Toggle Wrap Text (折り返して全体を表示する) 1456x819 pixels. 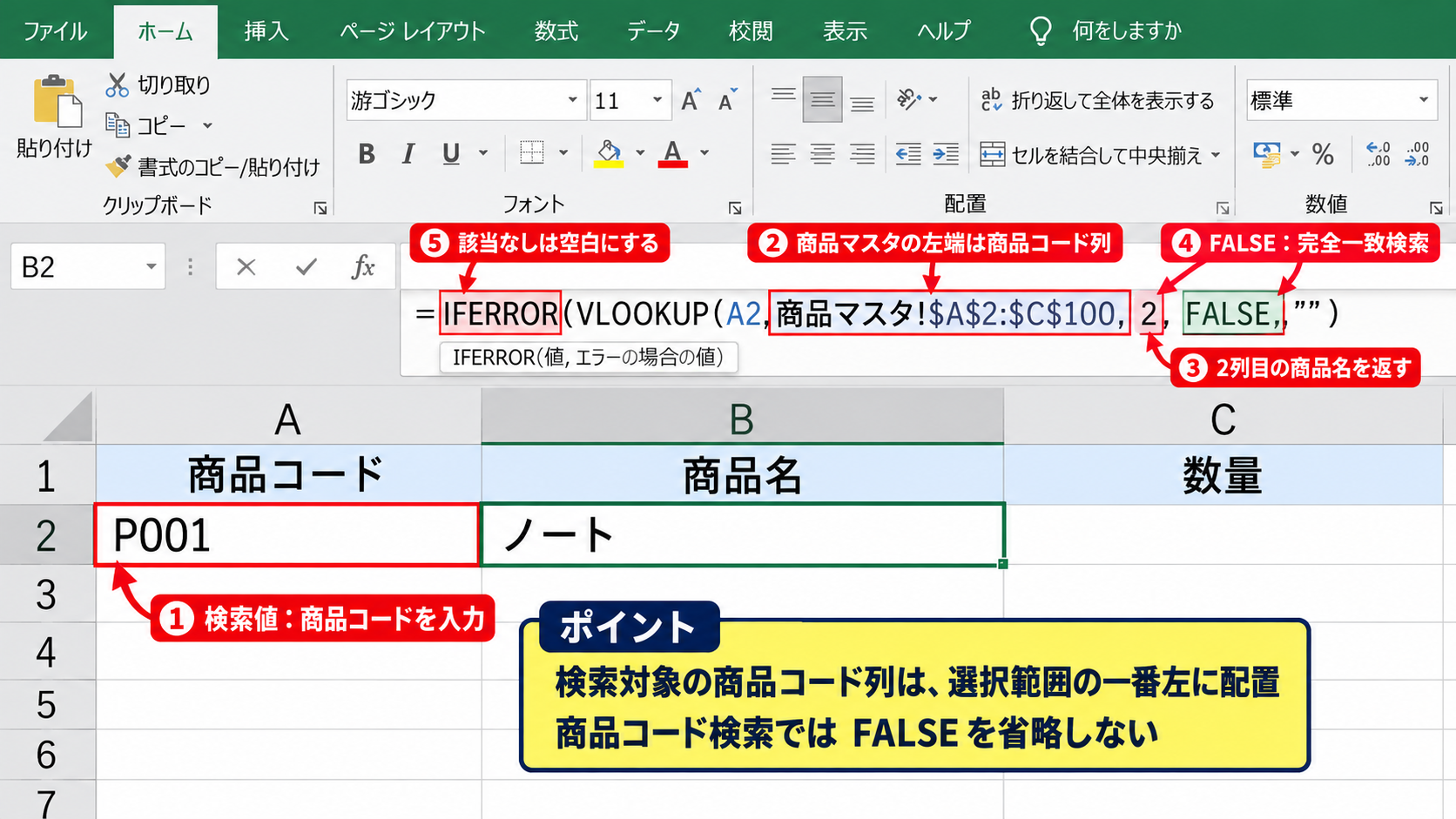click(1097, 101)
